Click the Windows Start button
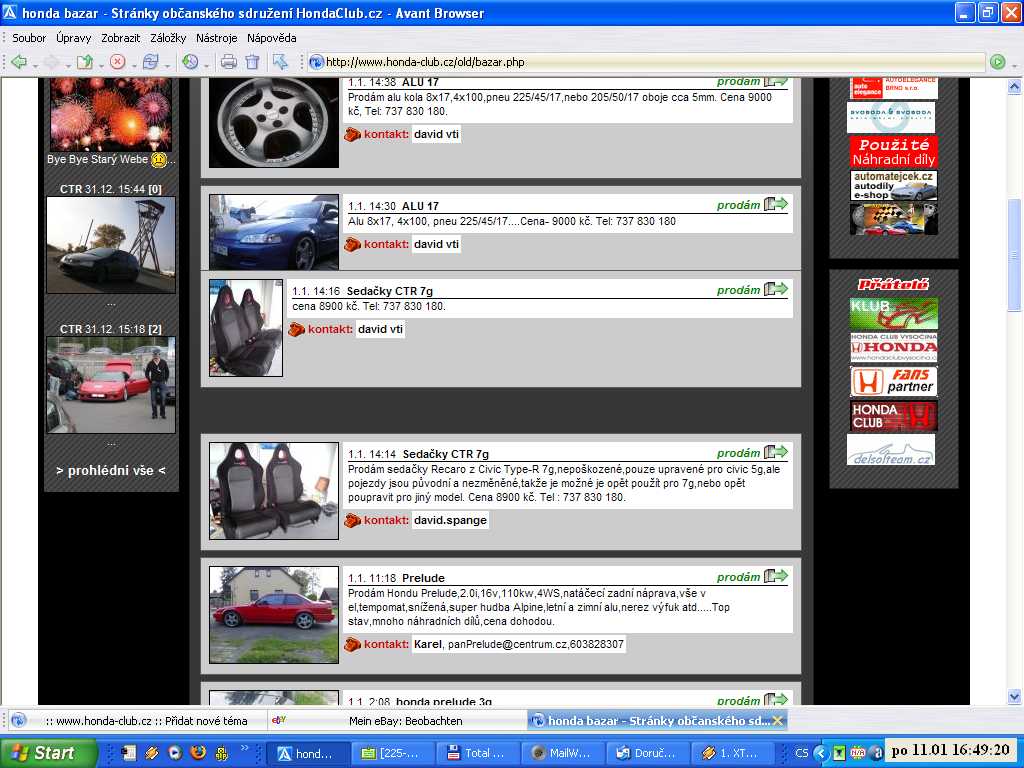The width and height of the screenshot is (1024, 768). point(49,753)
